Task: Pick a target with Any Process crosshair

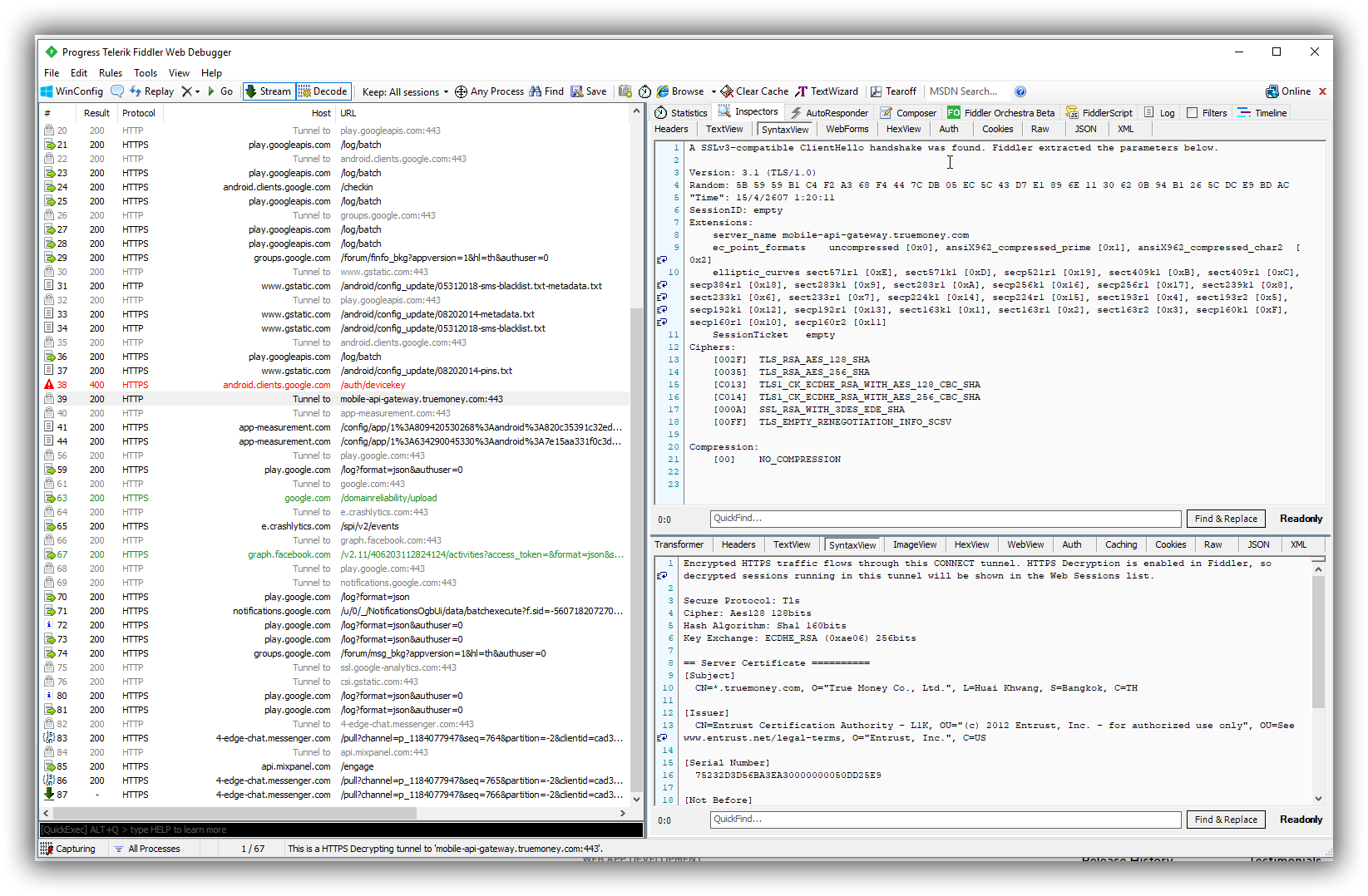Action: coord(489,91)
